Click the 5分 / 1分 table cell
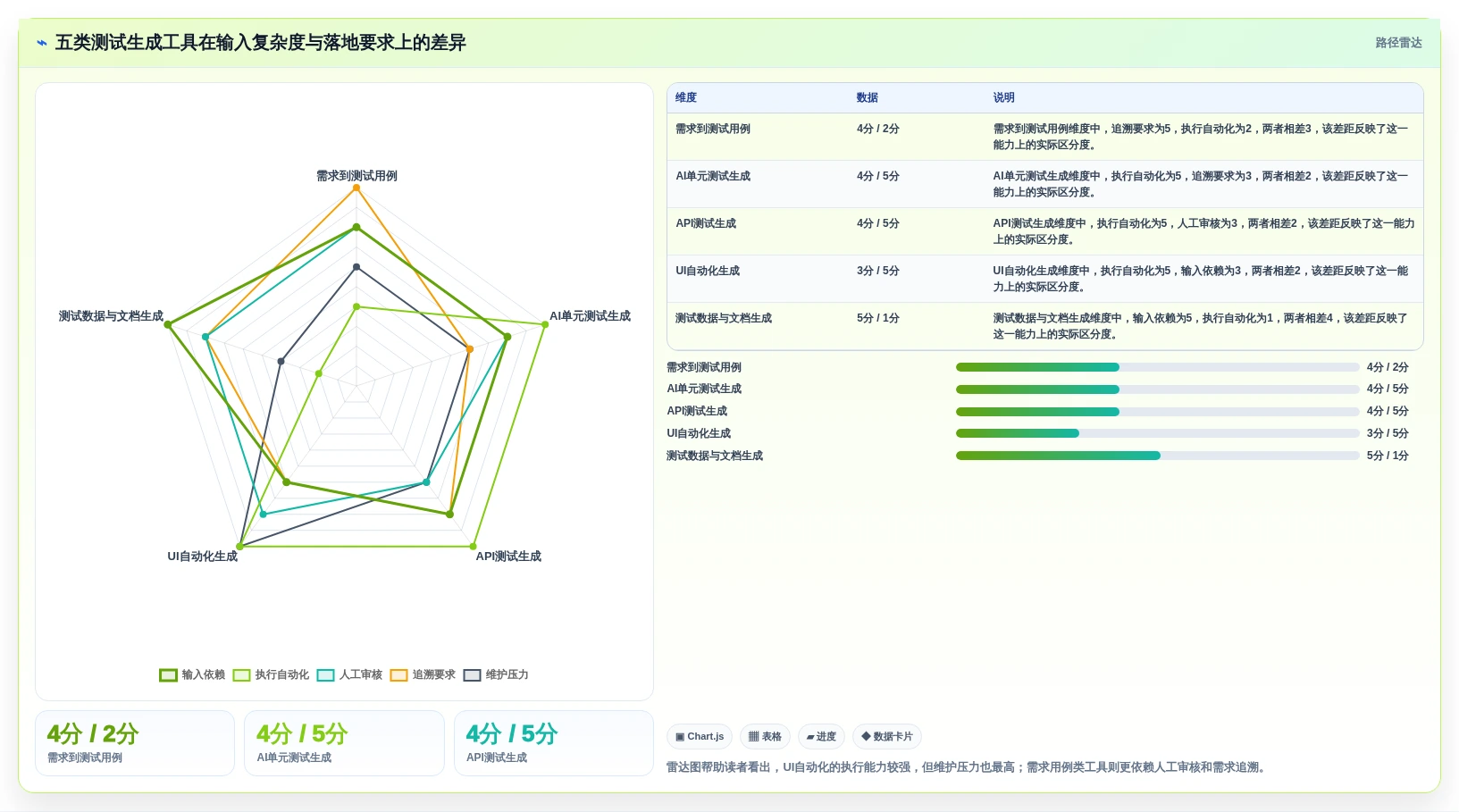The width and height of the screenshot is (1459, 812). click(878, 318)
